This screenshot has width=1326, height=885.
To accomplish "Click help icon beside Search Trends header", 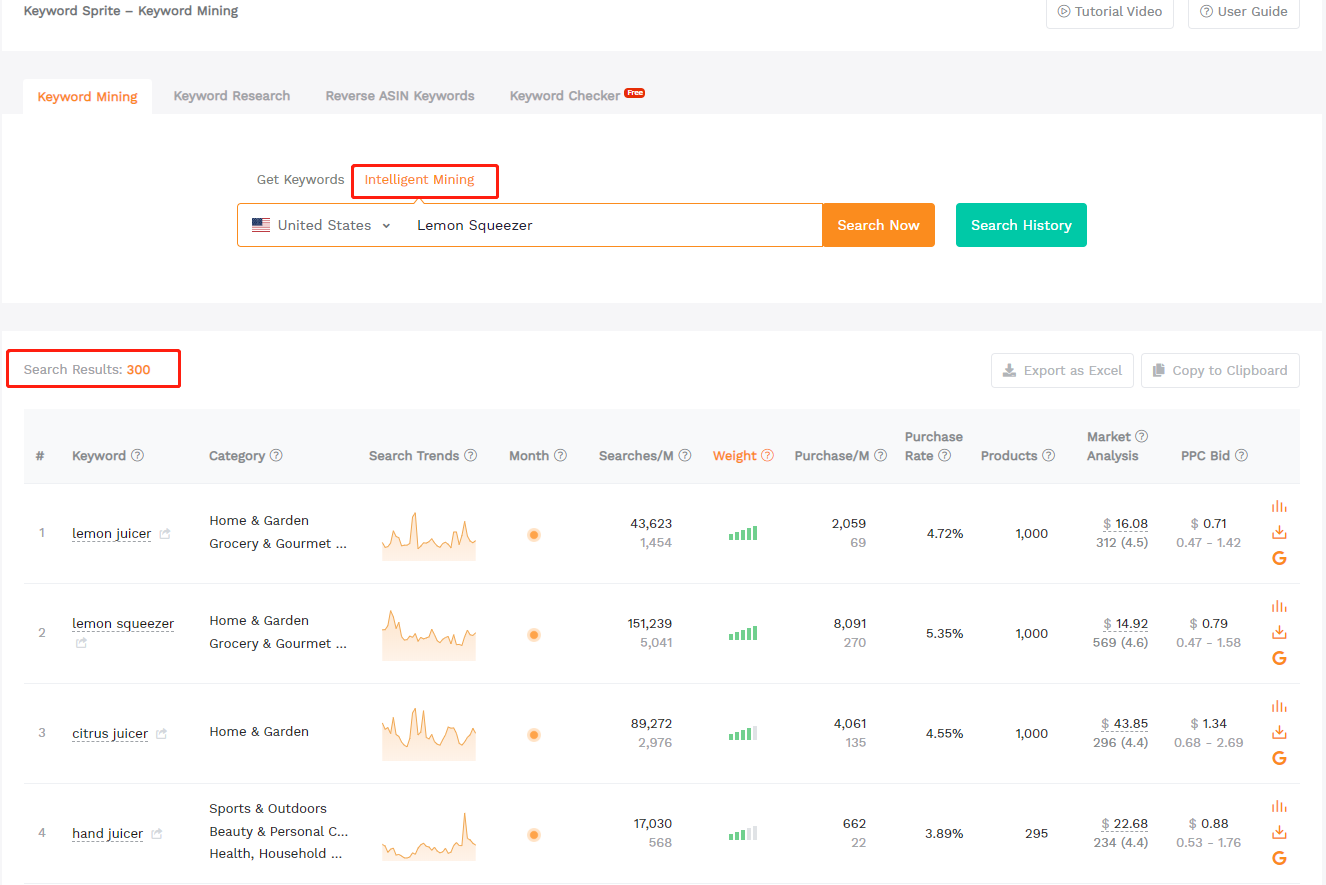I will [471, 456].
